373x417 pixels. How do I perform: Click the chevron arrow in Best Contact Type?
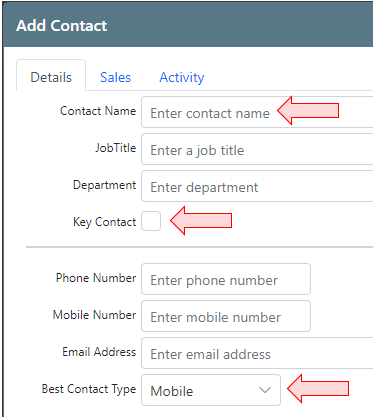(x=265, y=390)
